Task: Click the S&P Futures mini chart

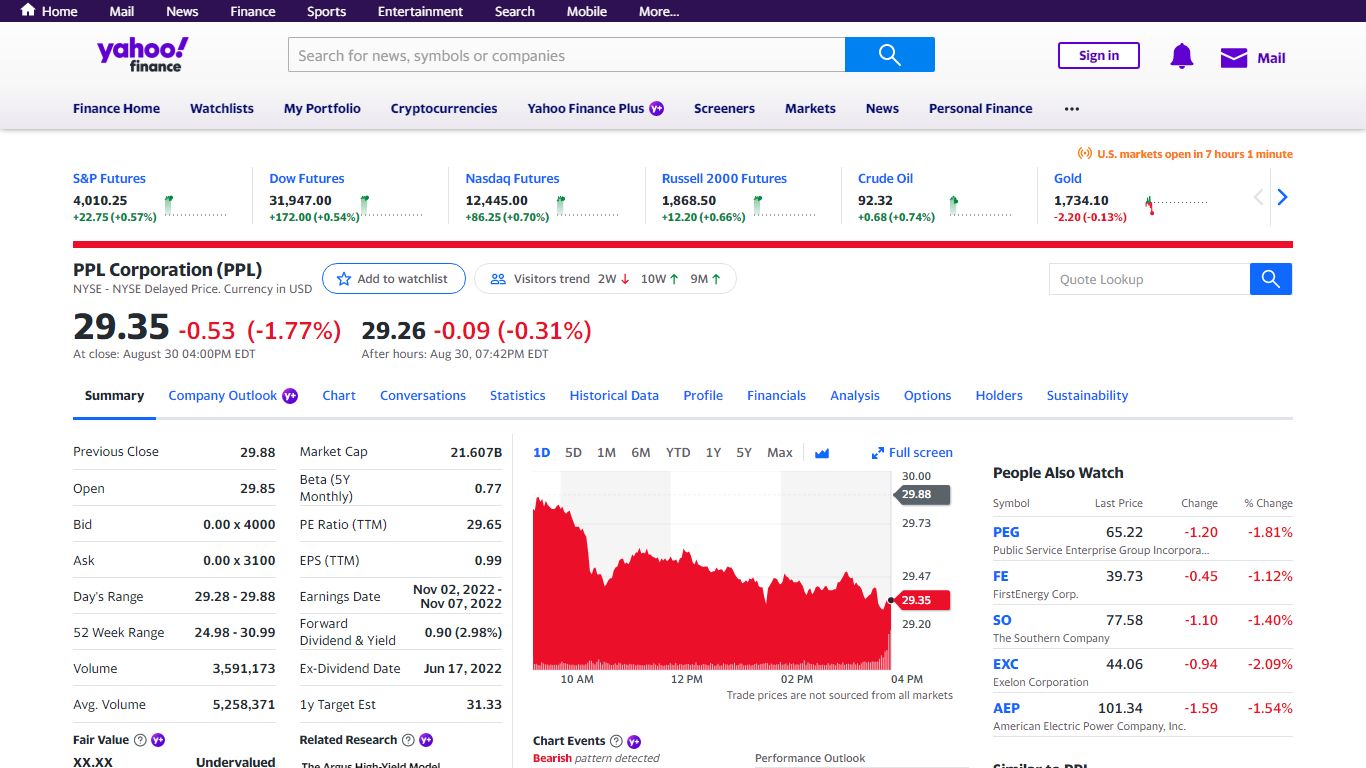Action: (x=196, y=206)
